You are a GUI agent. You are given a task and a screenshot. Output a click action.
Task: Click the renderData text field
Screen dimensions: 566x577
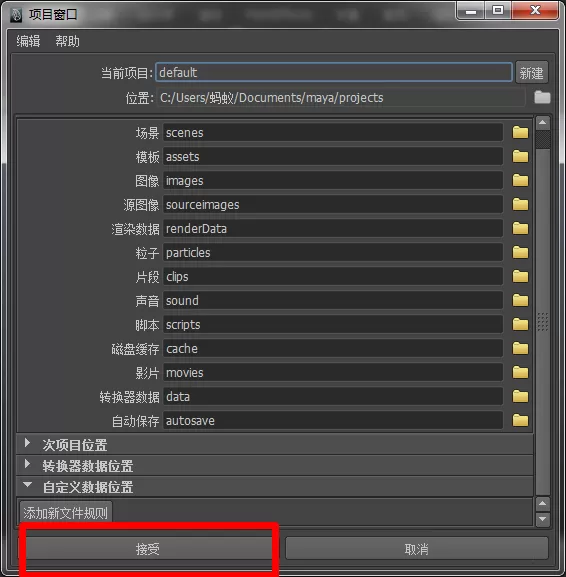pyautogui.click(x=333, y=229)
